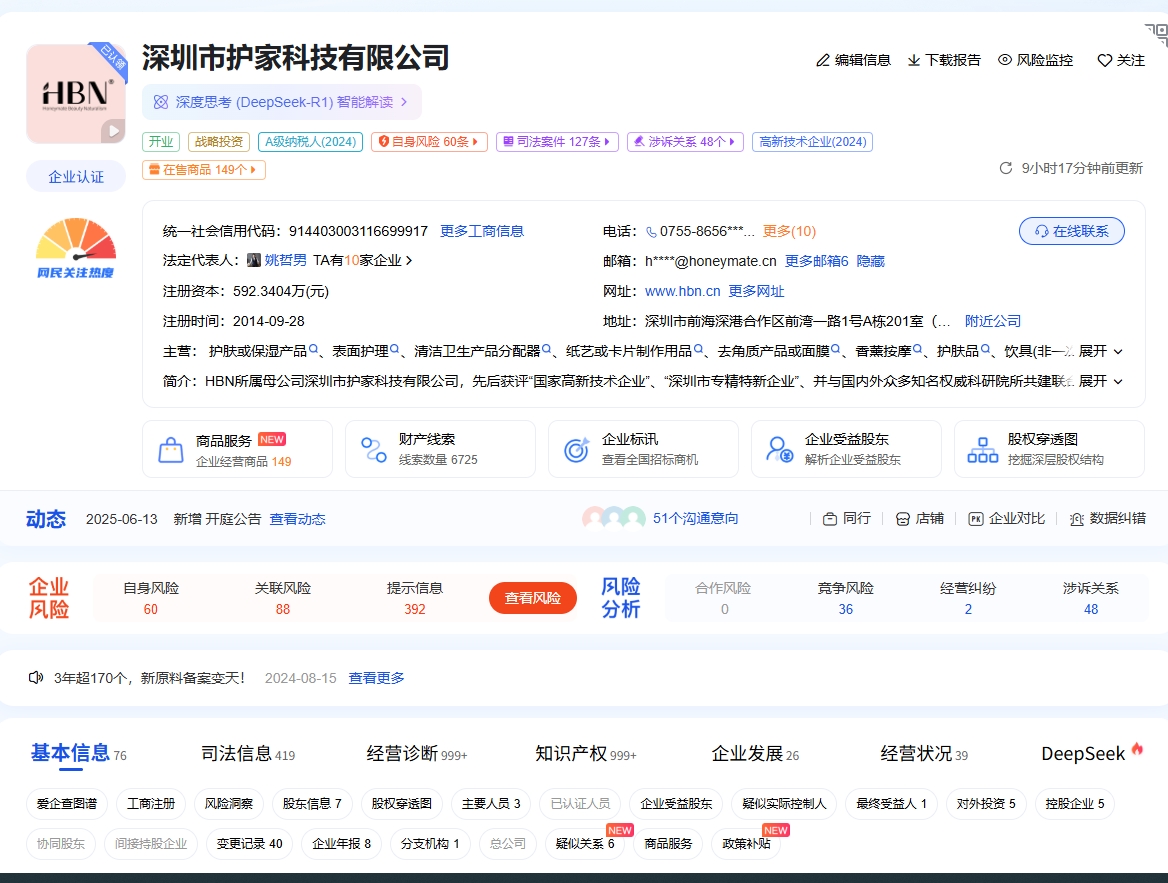Open www.hbn.cn website link
The image size is (1168, 883).
682,291
